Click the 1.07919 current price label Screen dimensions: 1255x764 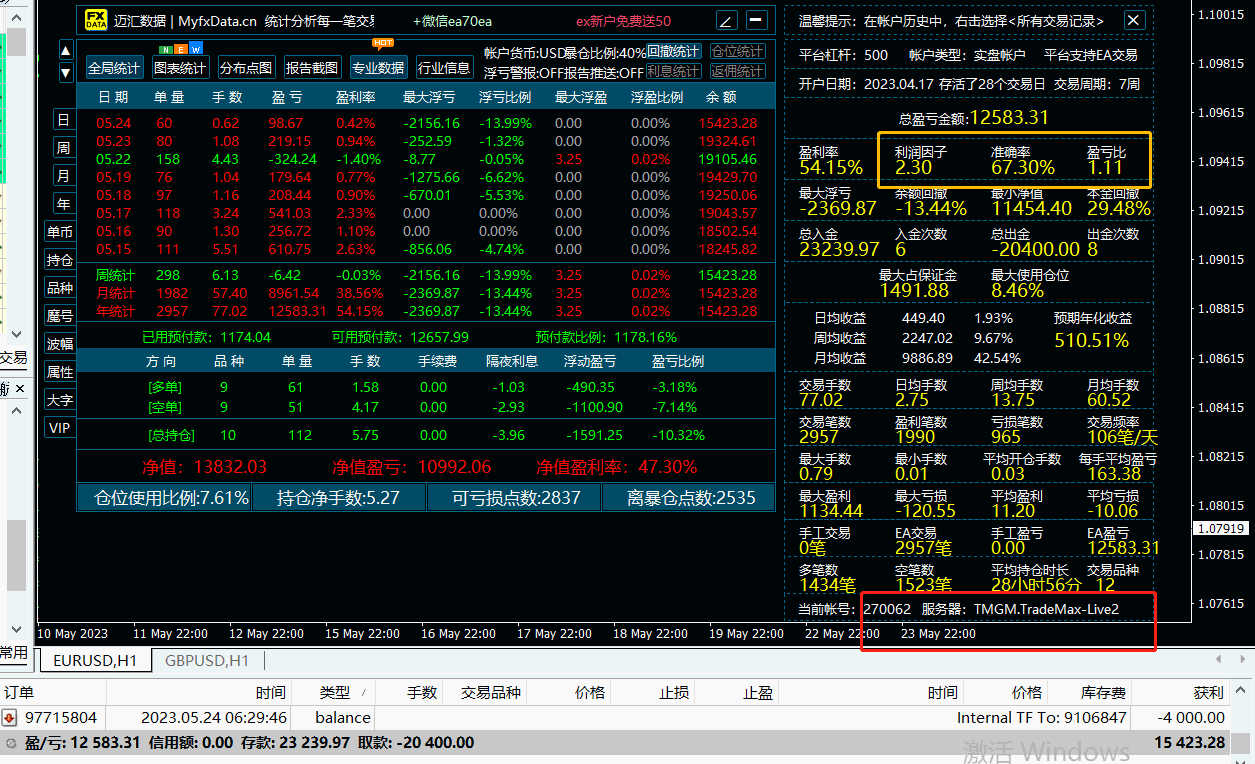point(1219,528)
